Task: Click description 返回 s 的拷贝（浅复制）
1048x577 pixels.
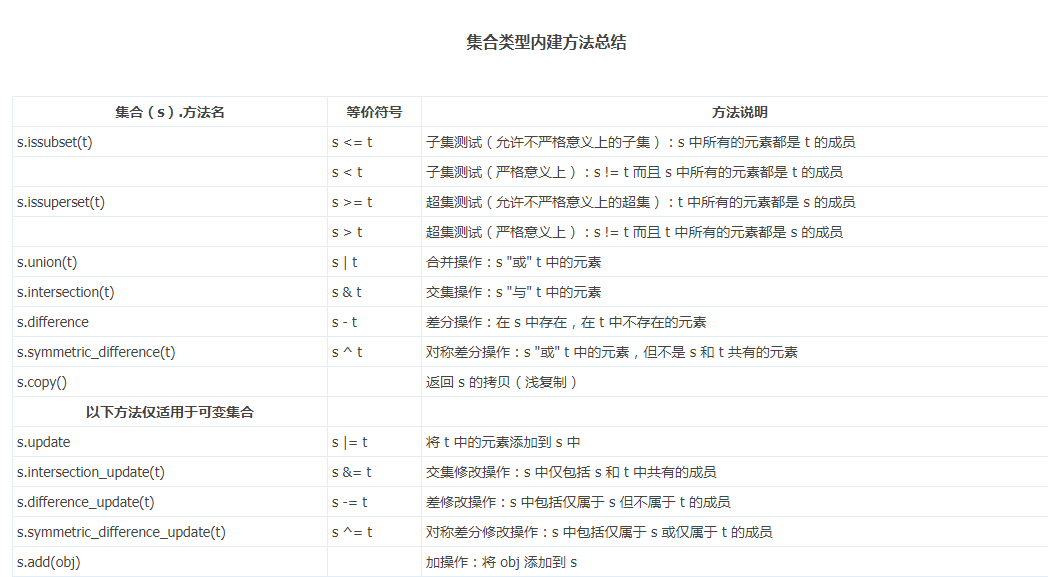Action: pos(501,382)
